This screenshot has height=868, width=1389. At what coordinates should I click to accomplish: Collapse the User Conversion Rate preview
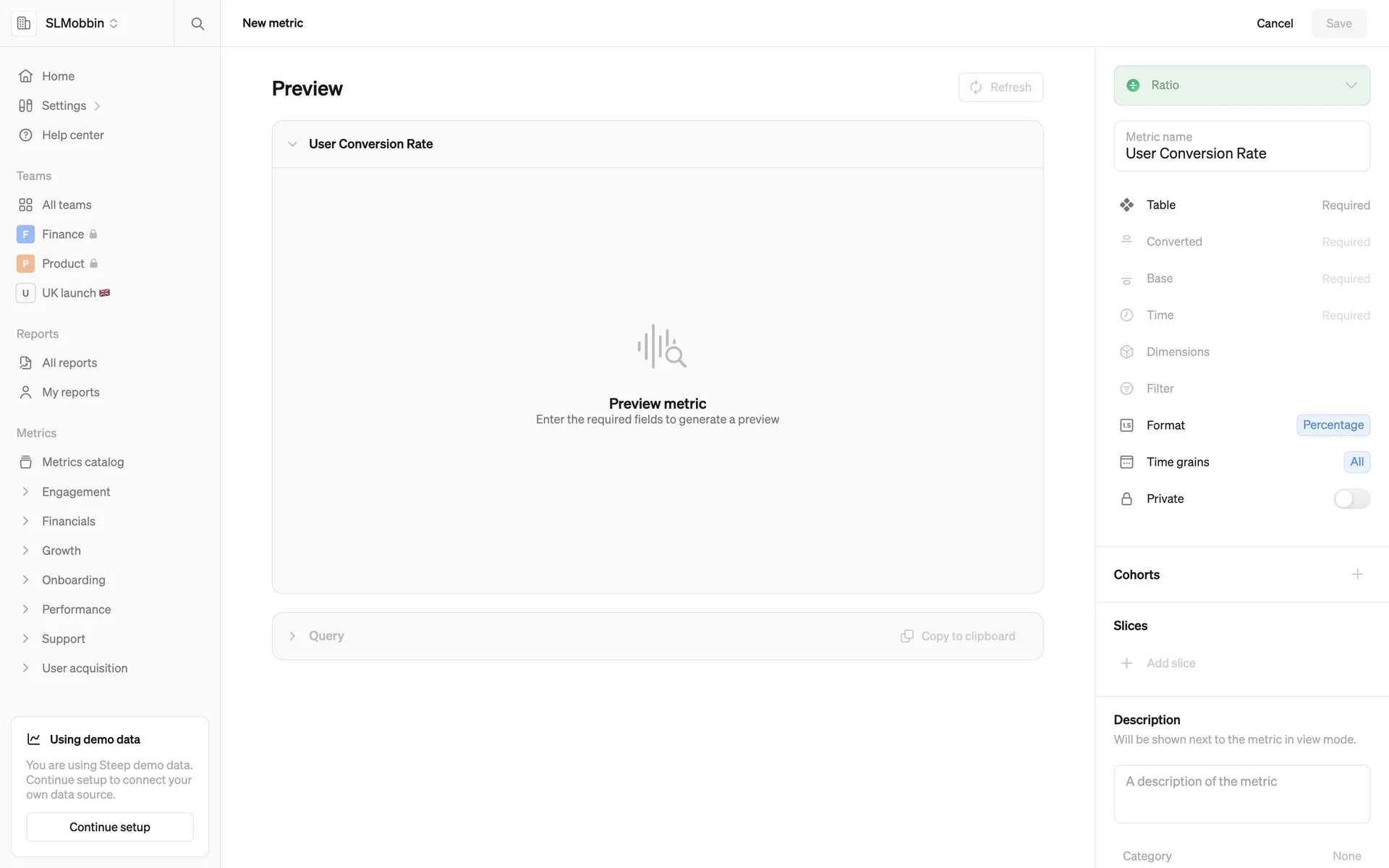[x=292, y=144]
